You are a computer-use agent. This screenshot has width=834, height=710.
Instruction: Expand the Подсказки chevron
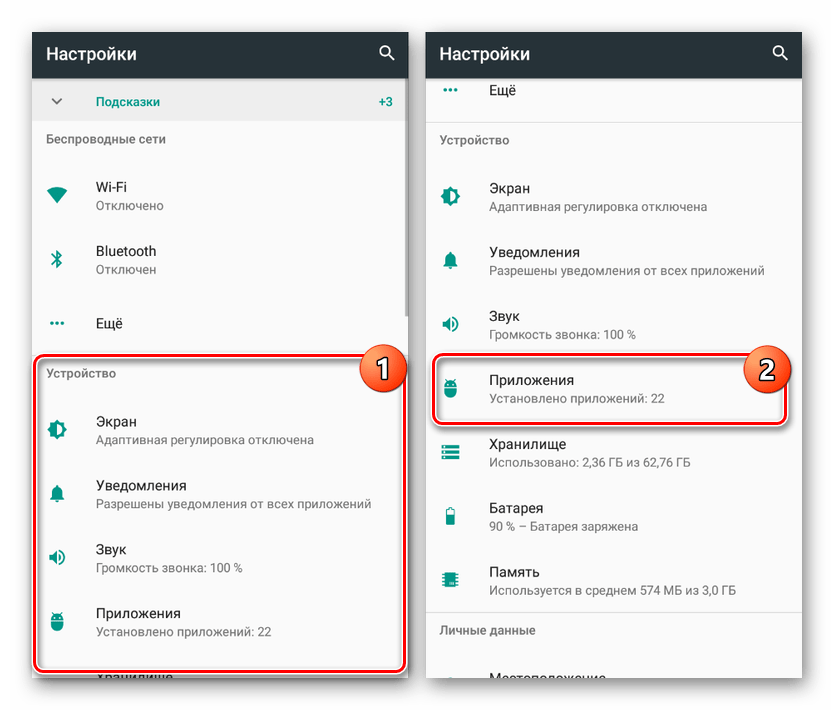point(57,101)
